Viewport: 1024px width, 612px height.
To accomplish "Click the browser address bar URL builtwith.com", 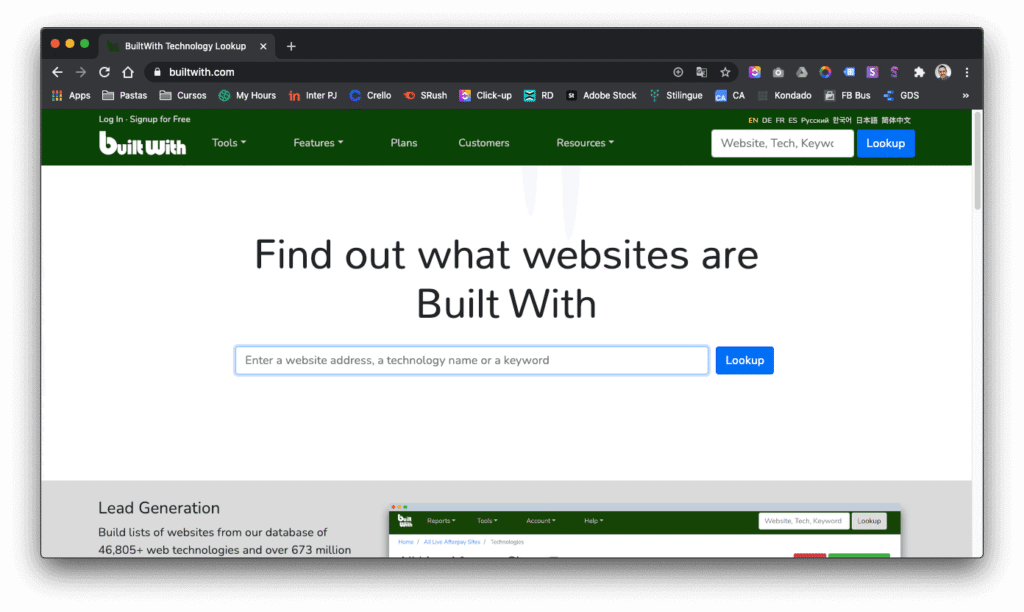I will [x=201, y=72].
